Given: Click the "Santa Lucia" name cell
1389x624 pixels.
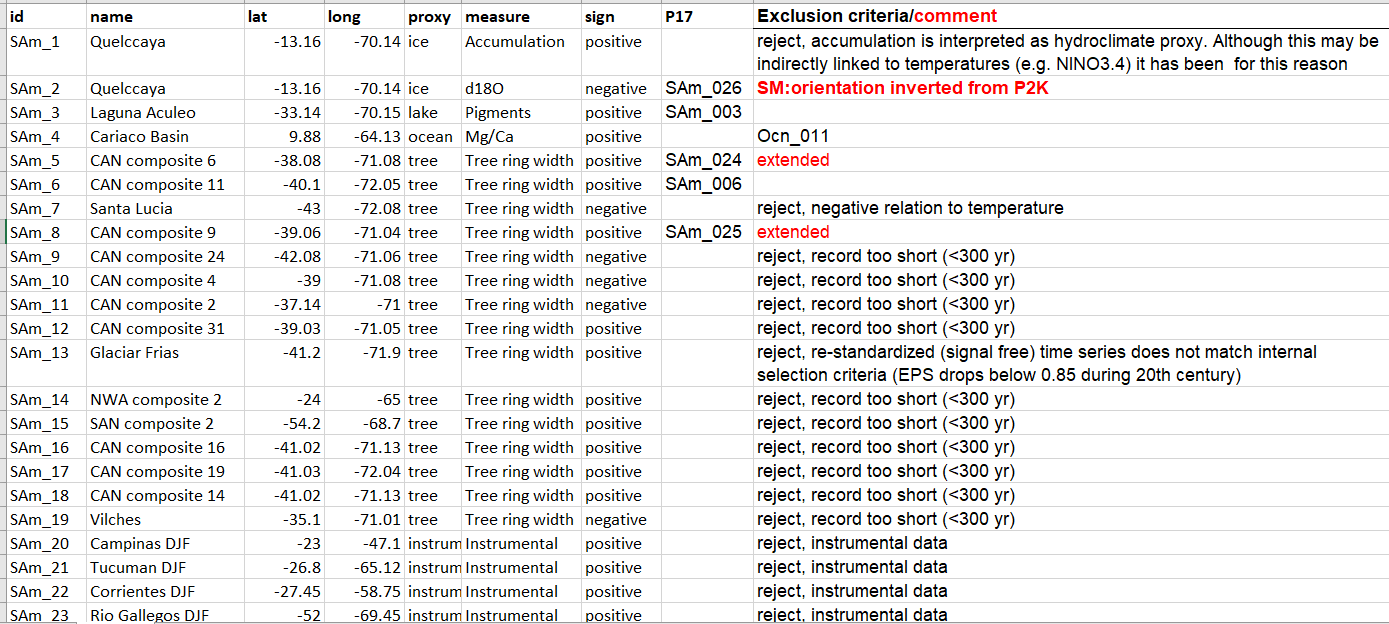Looking at the screenshot, I should pyautogui.click(x=131, y=209).
